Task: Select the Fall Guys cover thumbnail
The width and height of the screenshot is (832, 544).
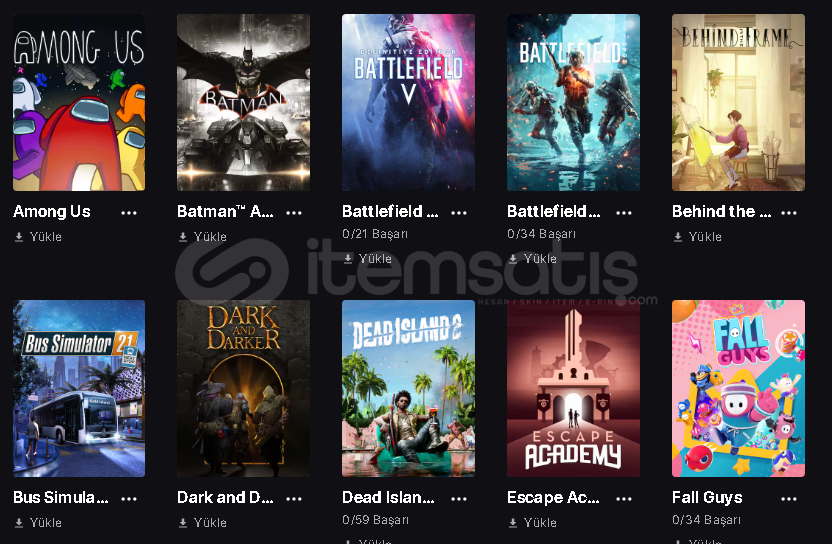Action: click(x=738, y=388)
